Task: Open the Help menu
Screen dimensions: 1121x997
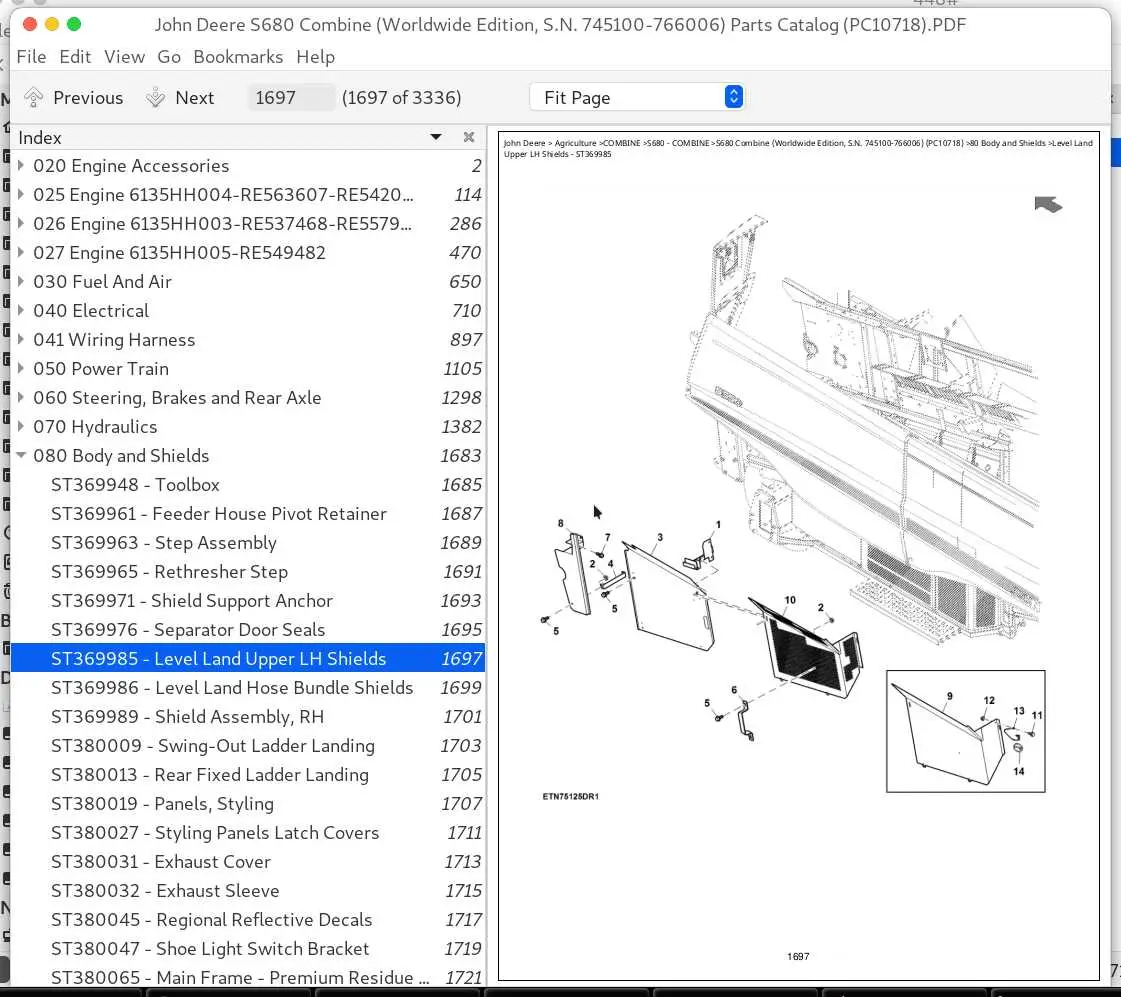Action: pos(315,56)
